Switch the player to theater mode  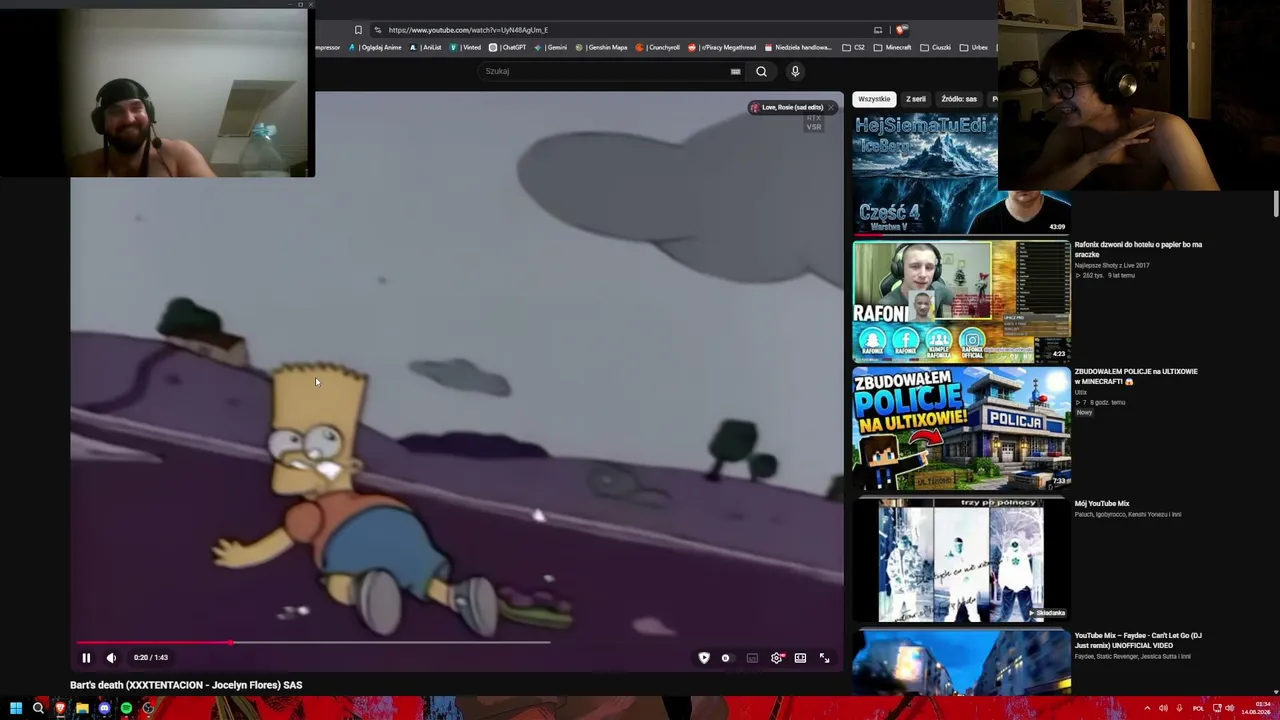[x=800, y=658]
